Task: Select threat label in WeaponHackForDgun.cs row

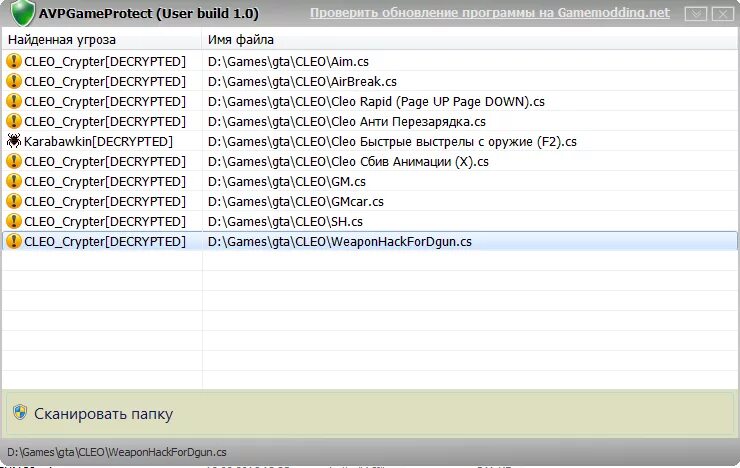Action: point(105,242)
